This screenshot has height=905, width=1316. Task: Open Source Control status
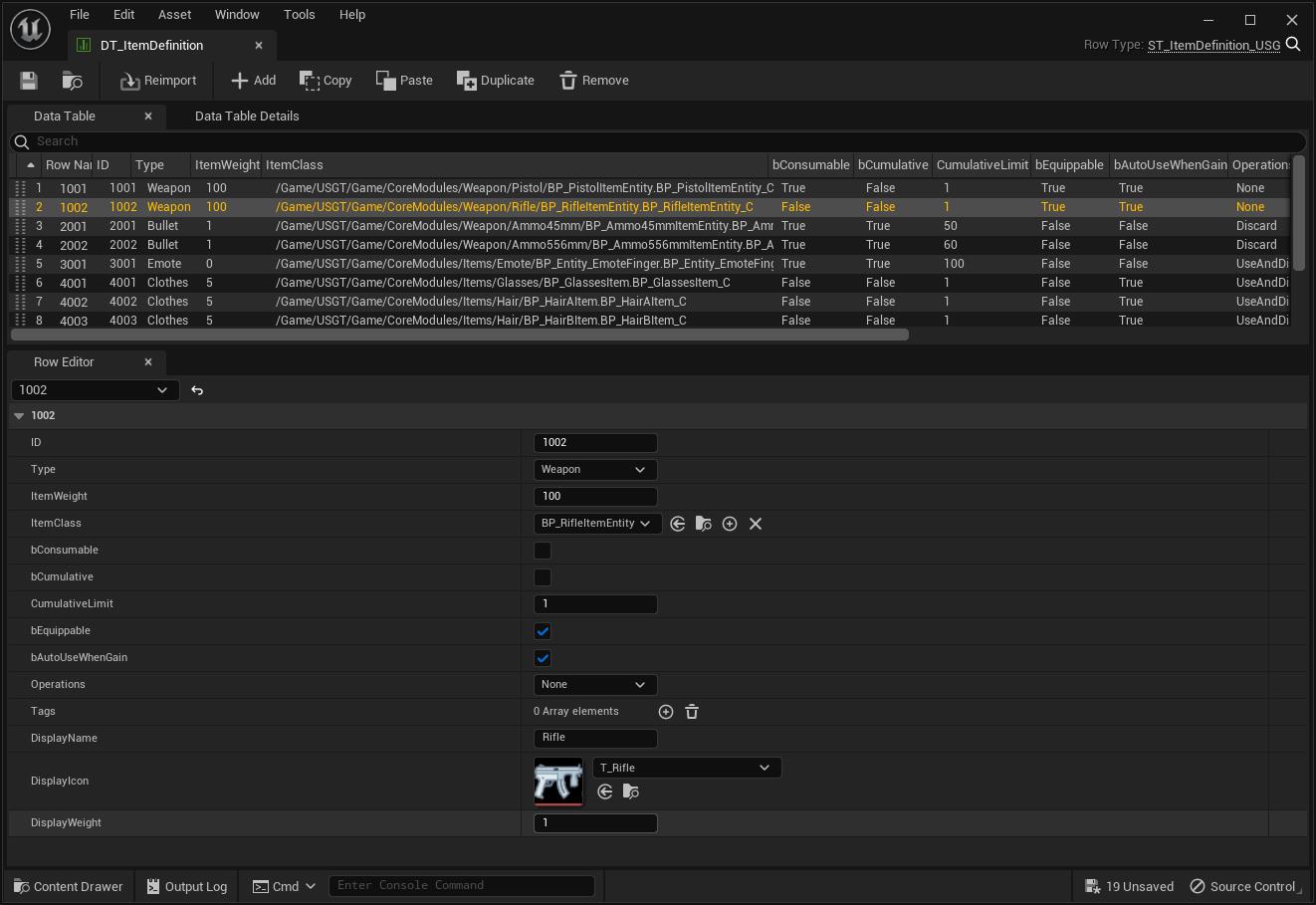coord(1244,886)
